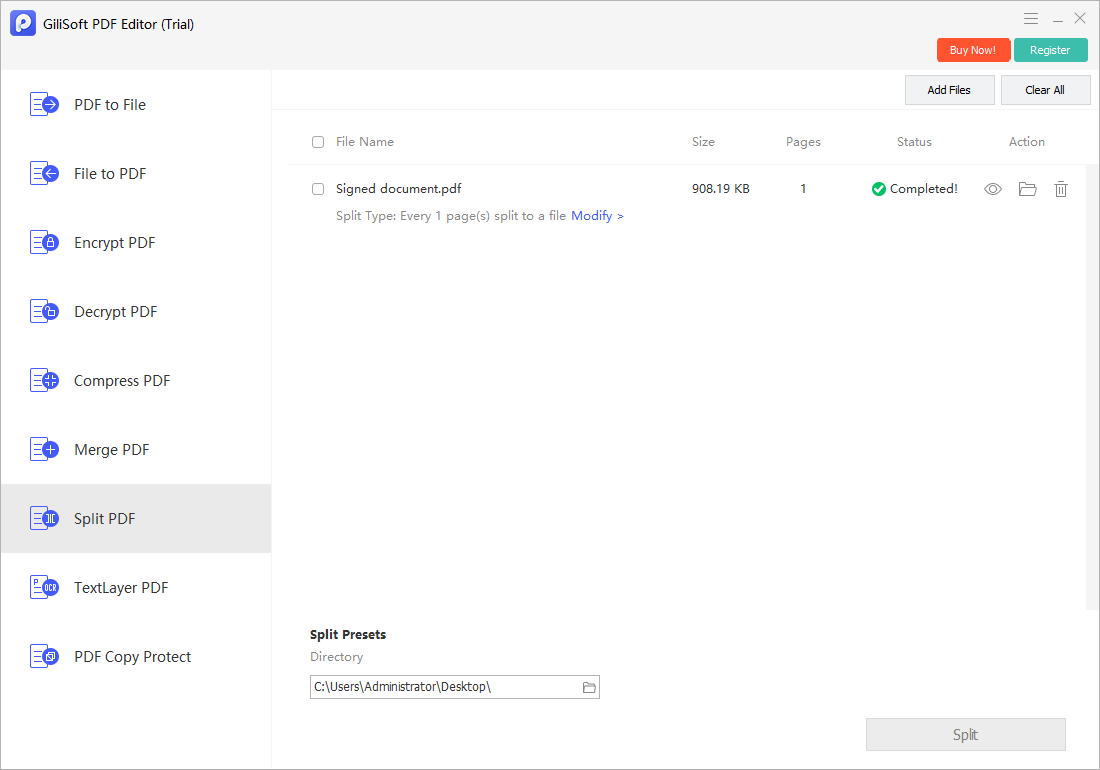Select Decrypt PDF in sidebar
Viewport: 1100px width, 770px height.
[136, 311]
